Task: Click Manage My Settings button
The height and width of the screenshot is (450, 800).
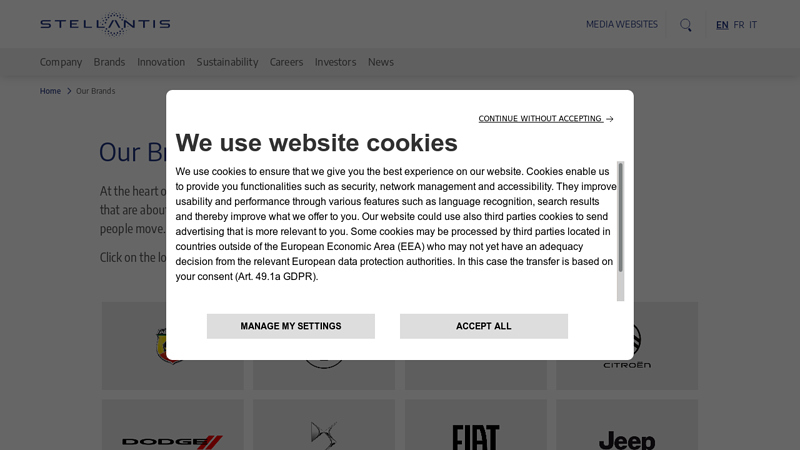Action: pyautogui.click(x=291, y=326)
